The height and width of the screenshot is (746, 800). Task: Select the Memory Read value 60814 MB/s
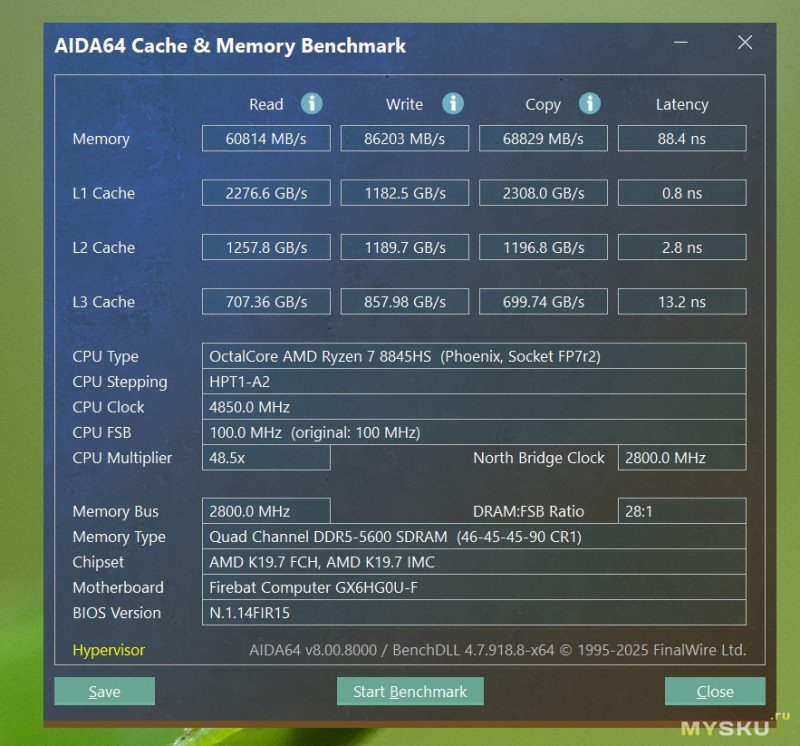point(266,139)
